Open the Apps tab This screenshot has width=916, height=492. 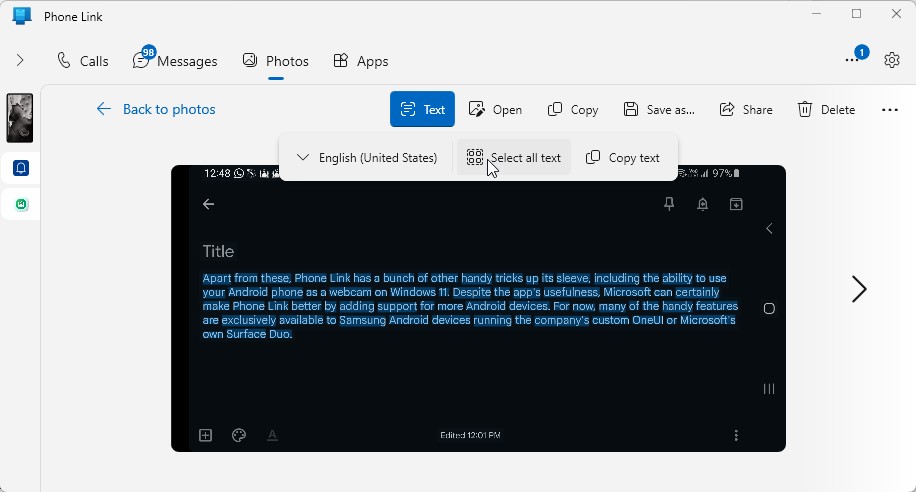(360, 61)
